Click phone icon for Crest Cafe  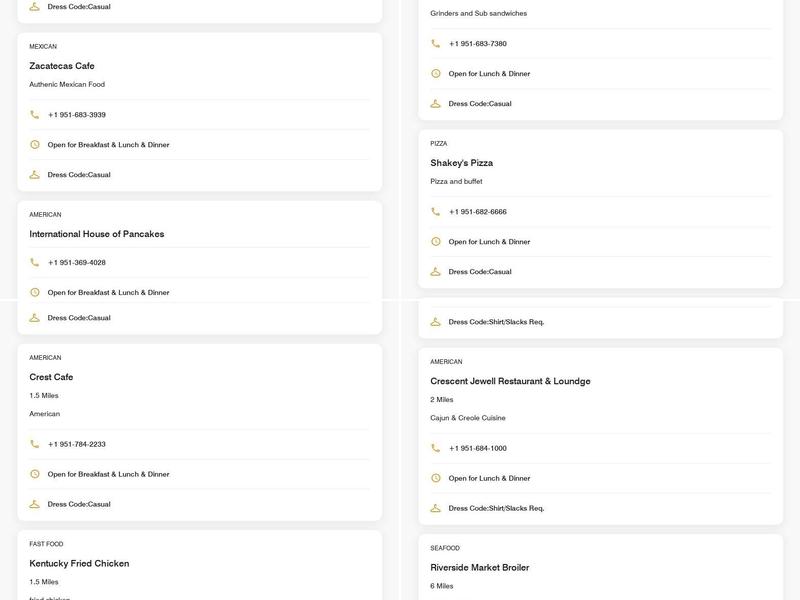(35, 444)
